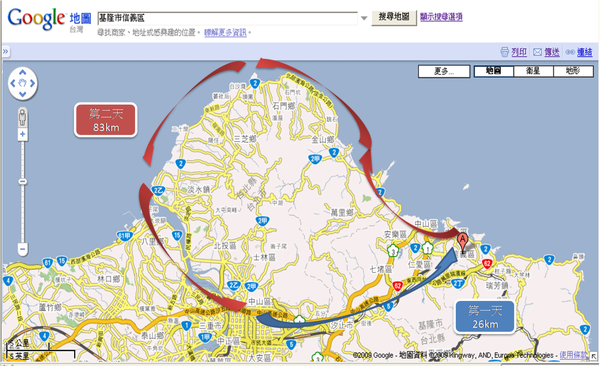Click the 三芝鄉 place label

coord(245,139)
